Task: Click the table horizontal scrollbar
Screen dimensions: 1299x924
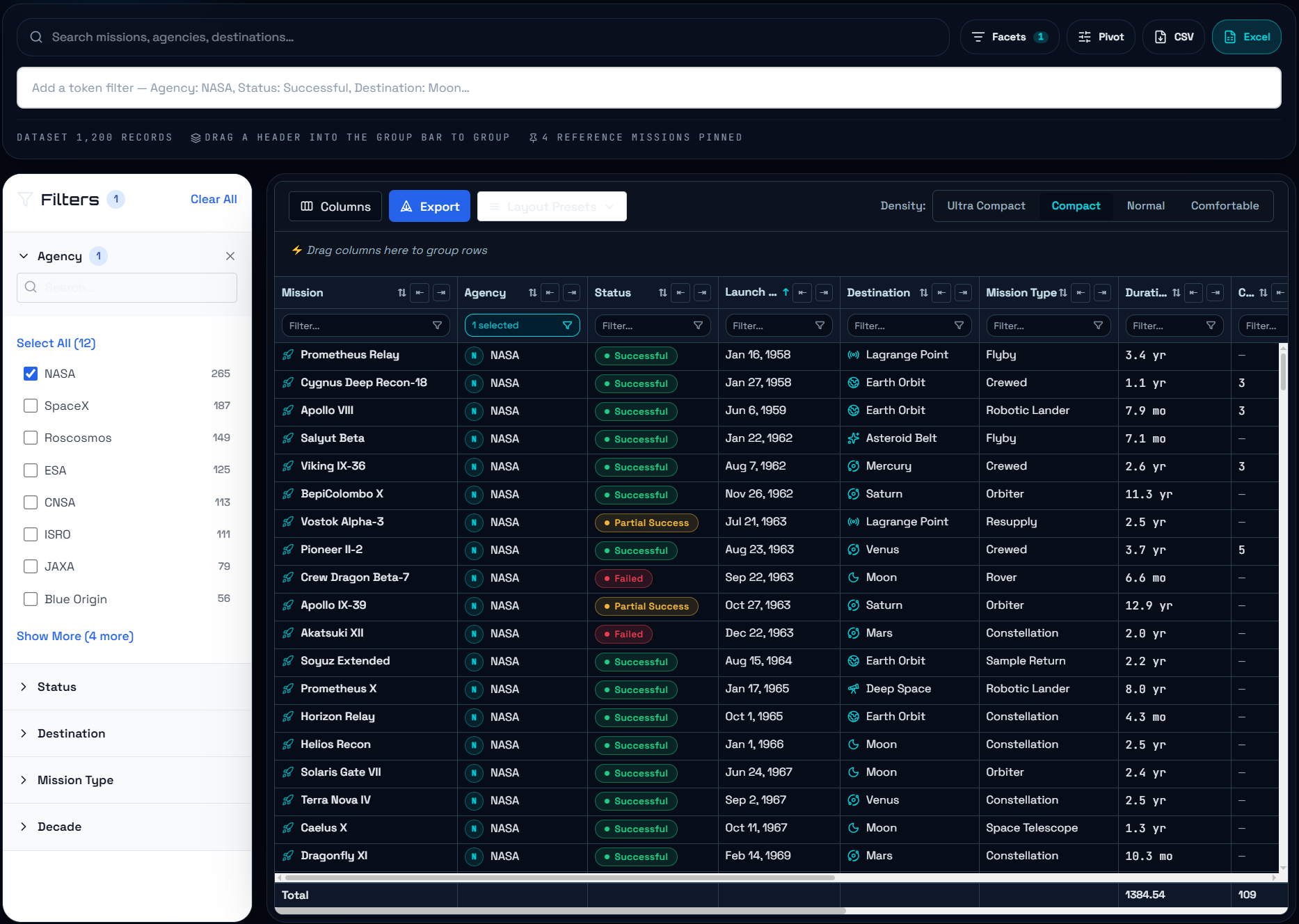Action: [560, 877]
